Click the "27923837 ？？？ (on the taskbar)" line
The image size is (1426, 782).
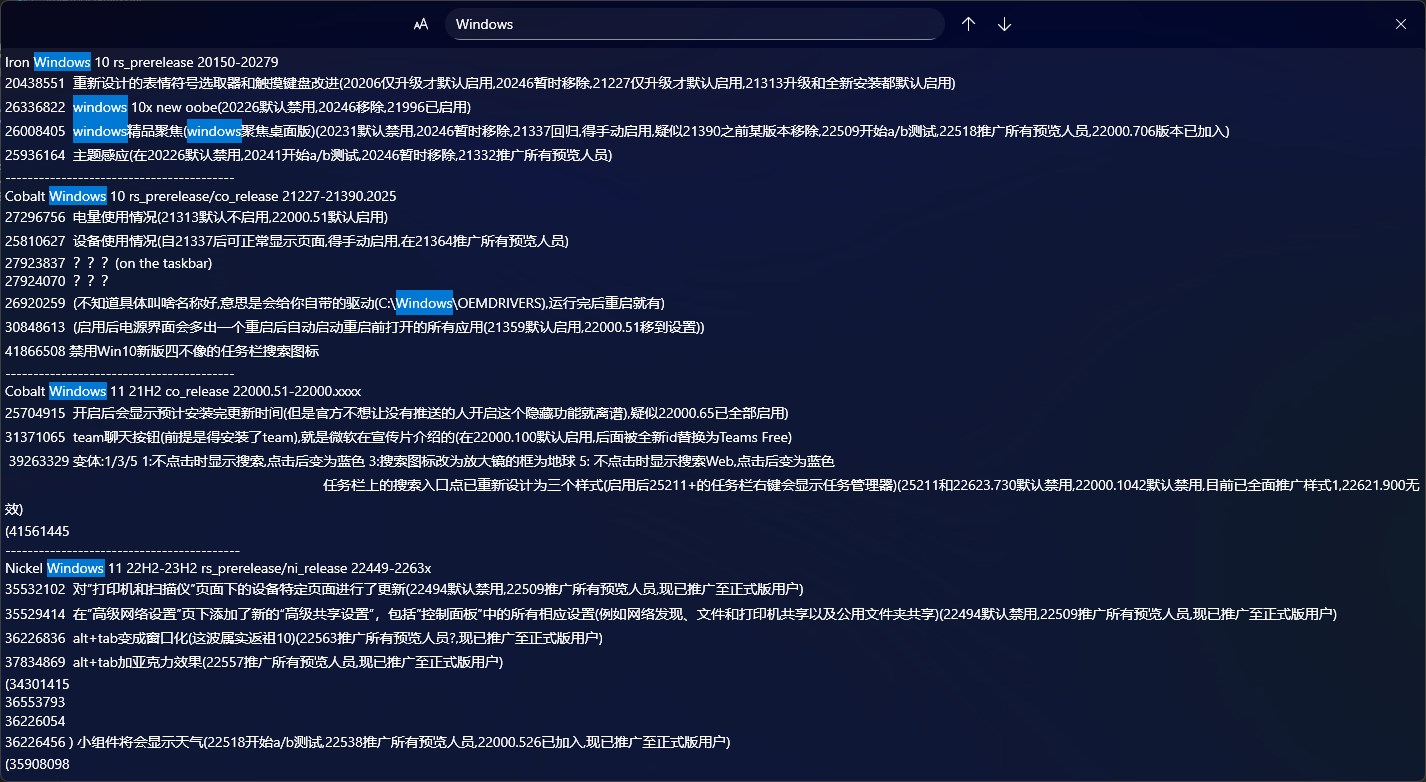point(109,263)
